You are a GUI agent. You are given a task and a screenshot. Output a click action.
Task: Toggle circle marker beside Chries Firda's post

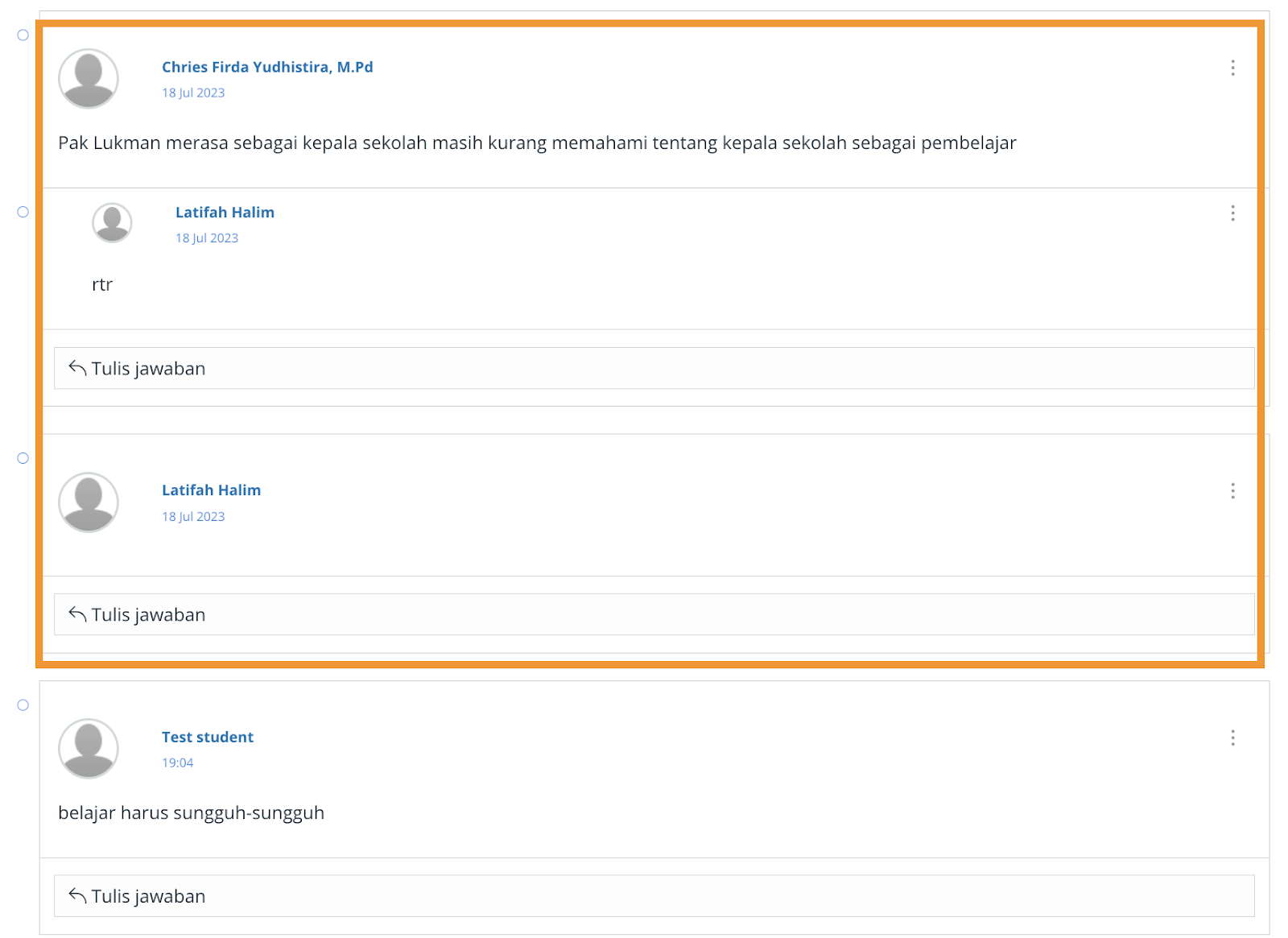tap(23, 35)
